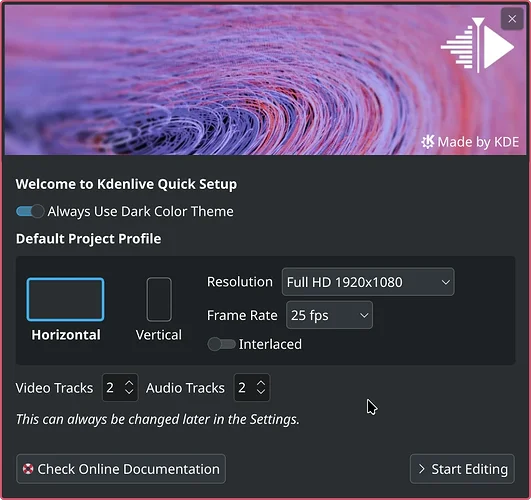The image size is (531, 500).
Task: Increase Audio Tracks count with up arrow
Action: [x=261, y=383]
